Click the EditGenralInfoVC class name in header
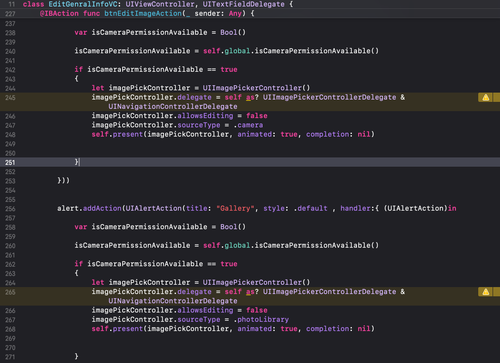This screenshot has width=500, height=363. click(83, 4)
